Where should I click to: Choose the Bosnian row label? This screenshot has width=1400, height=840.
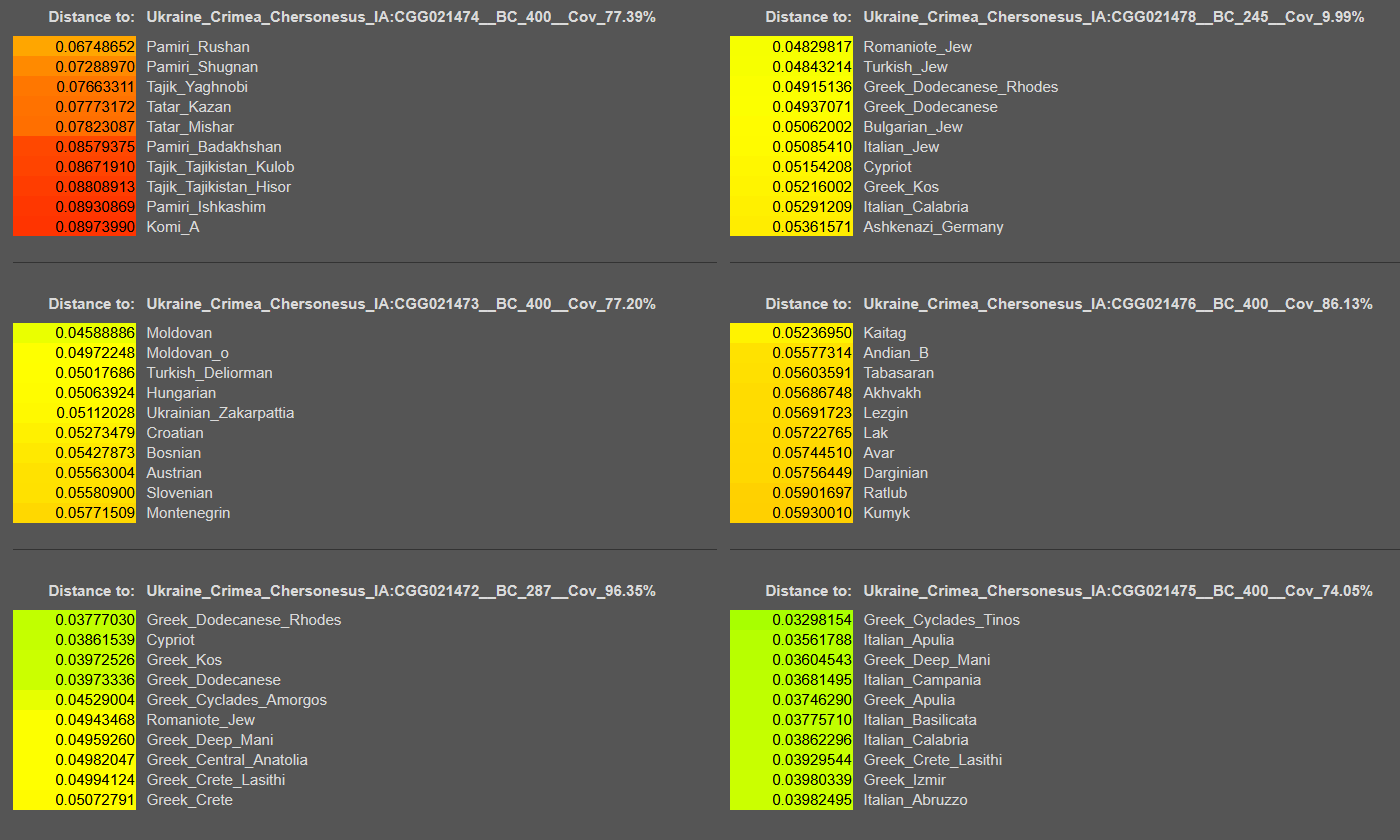click(x=174, y=453)
